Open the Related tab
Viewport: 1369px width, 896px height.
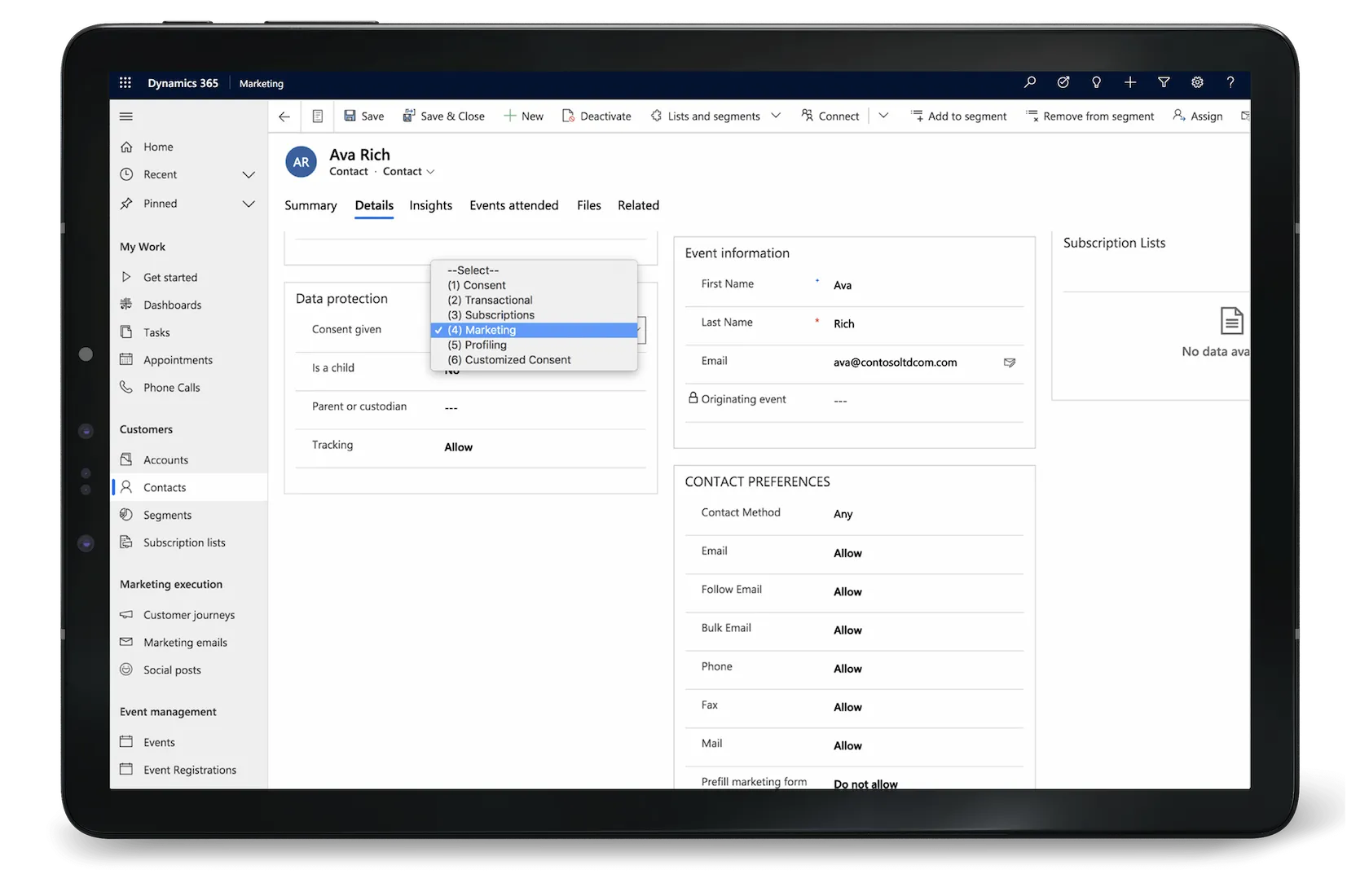(638, 205)
